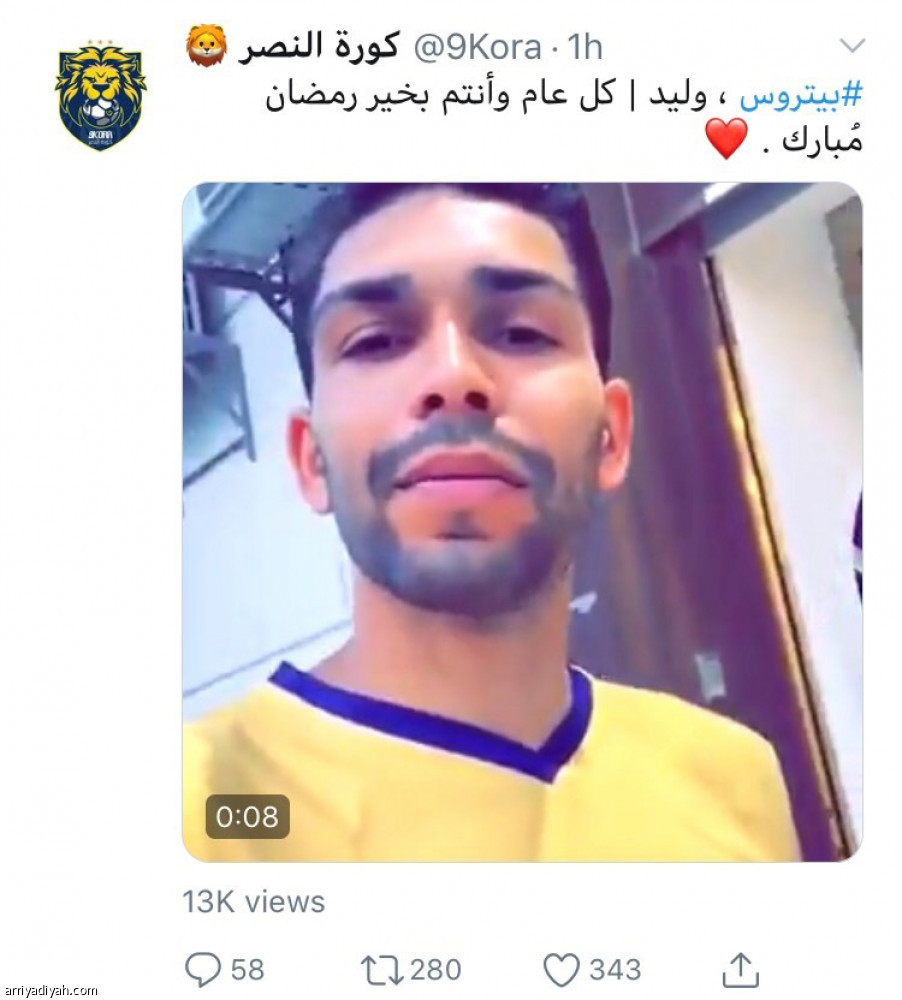Click the arriyadiyah.com watermark text
Image resolution: width=902 pixels, height=1000 pixels.
coord(49,991)
